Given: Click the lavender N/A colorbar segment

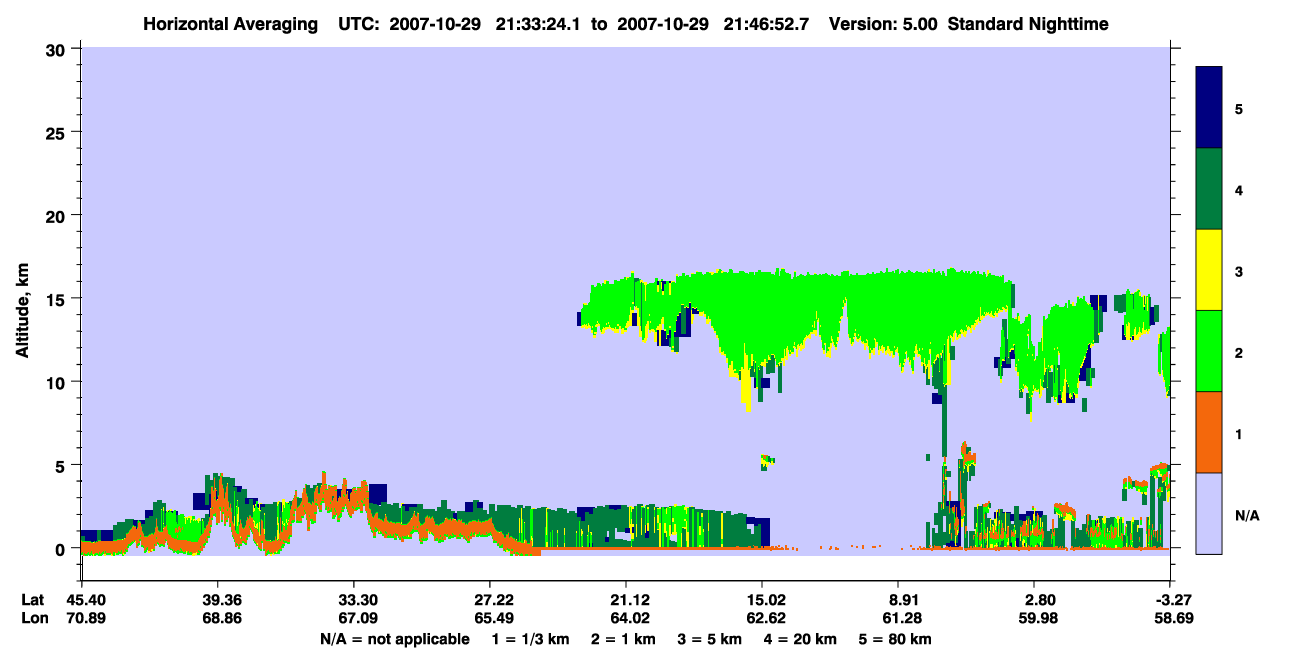Looking at the screenshot, I should pos(1209,513).
